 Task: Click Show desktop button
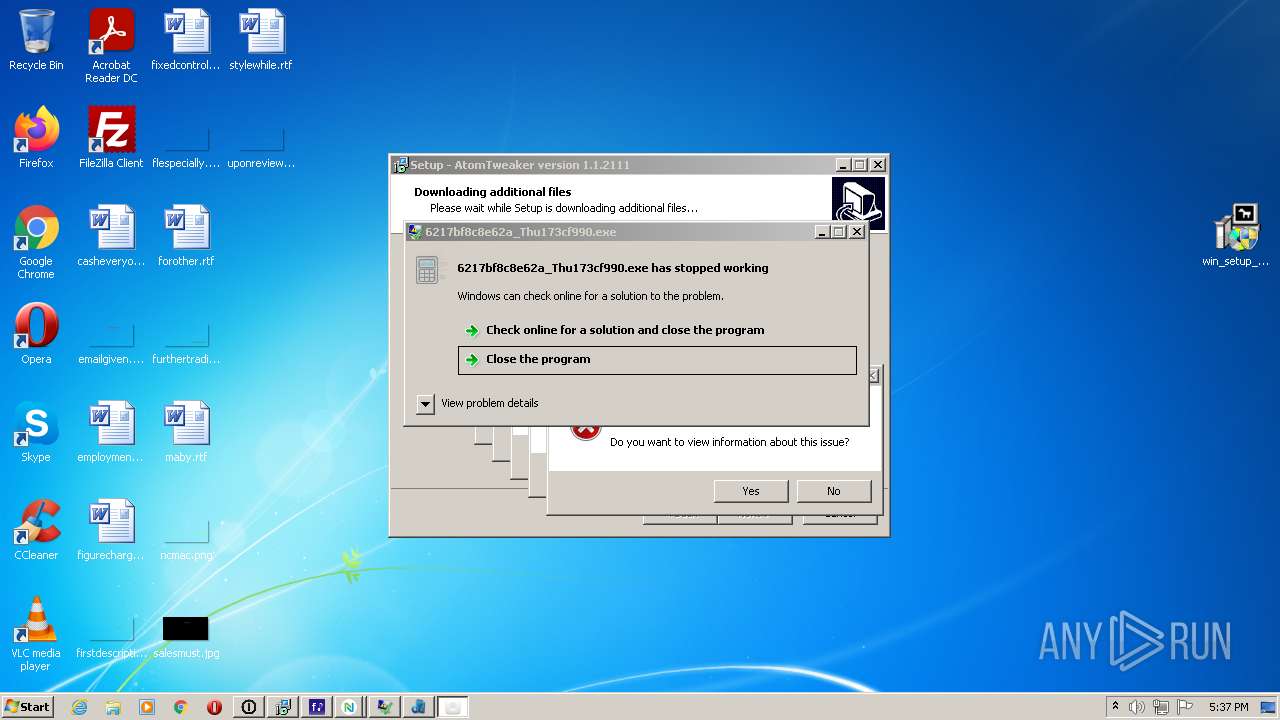click(x=1270, y=707)
